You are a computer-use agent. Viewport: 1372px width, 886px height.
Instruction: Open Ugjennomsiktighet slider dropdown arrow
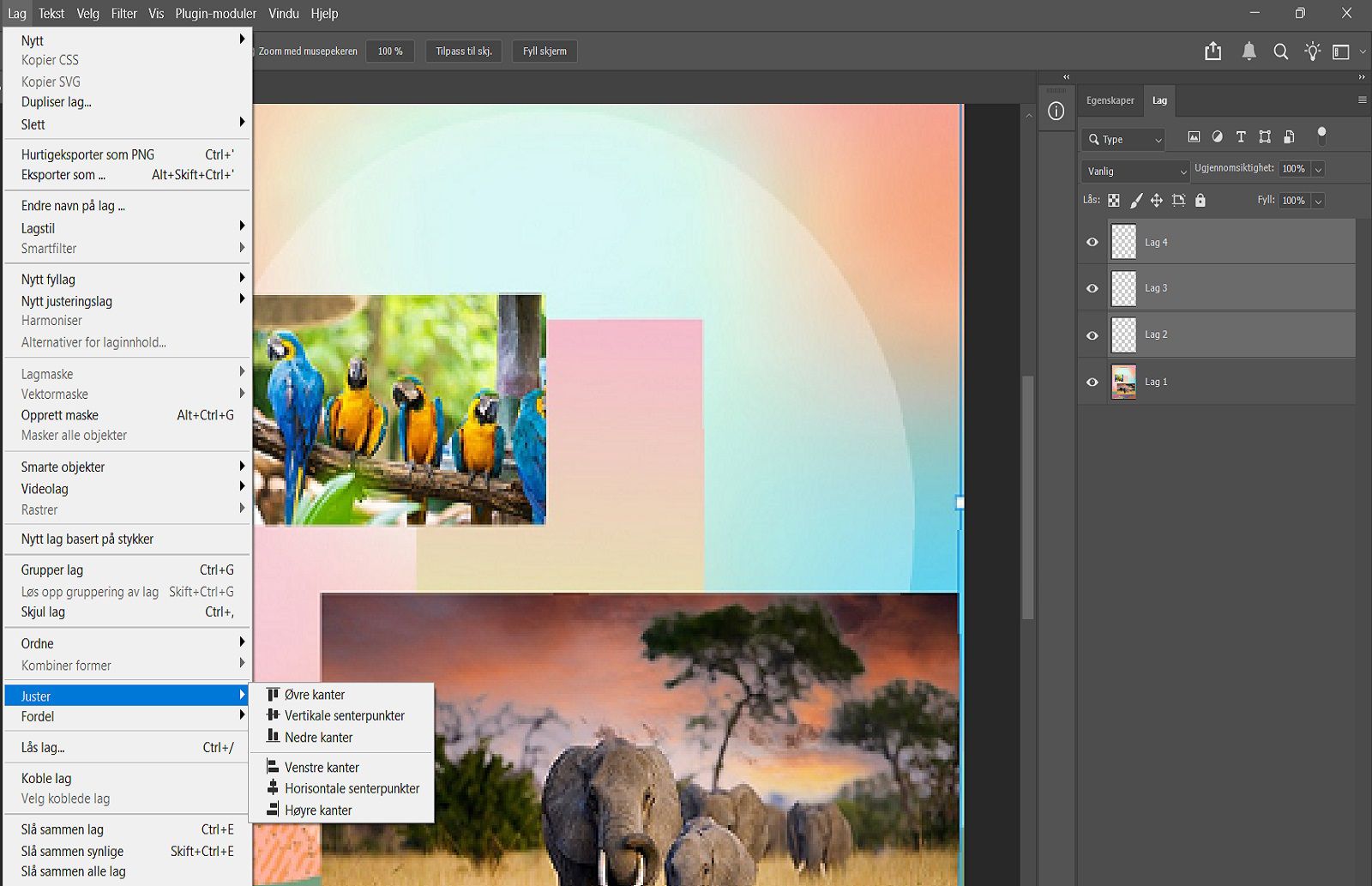pos(1319,169)
